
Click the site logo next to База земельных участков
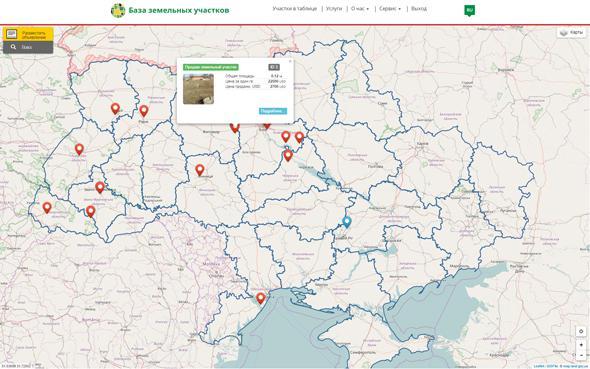pos(118,10)
